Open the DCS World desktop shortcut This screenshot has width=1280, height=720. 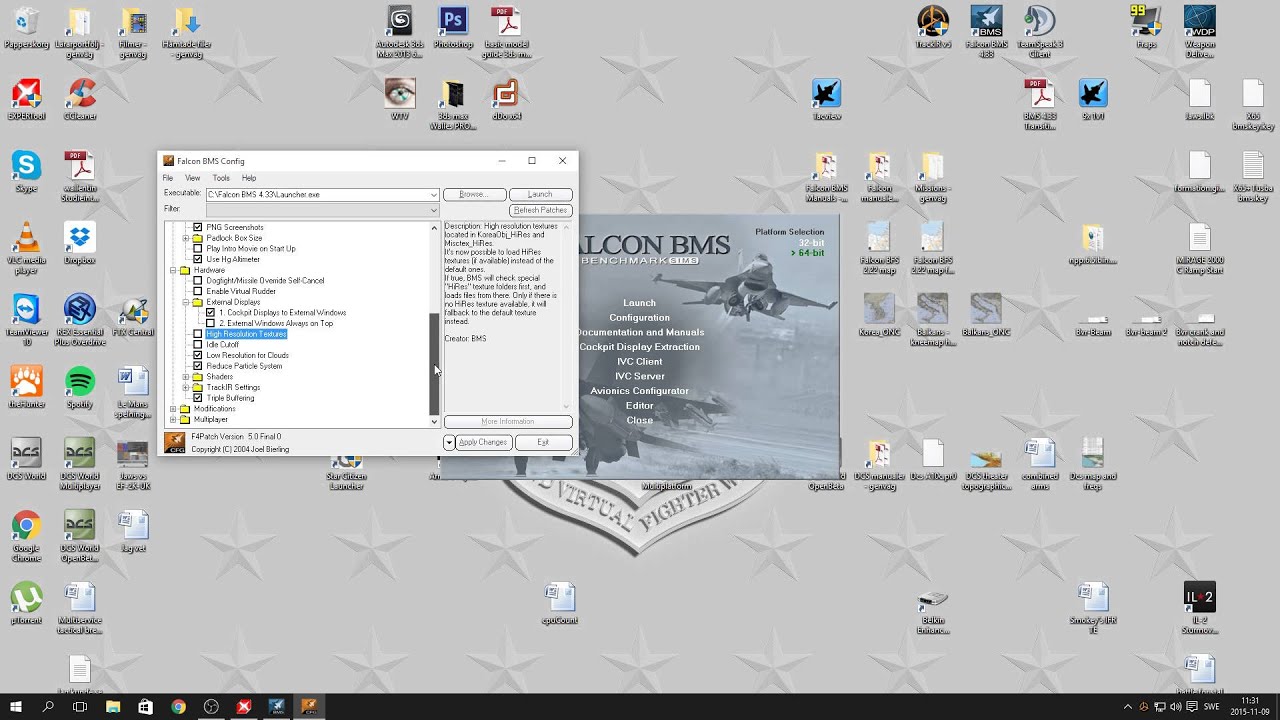(x=26, y=460)
